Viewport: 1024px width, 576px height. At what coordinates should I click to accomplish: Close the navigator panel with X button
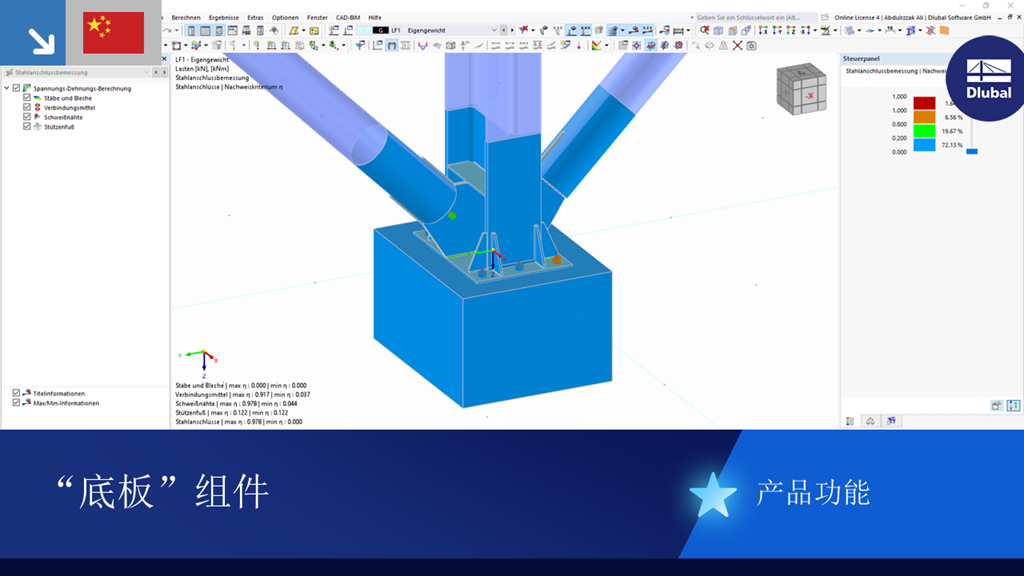click(165, 59)
